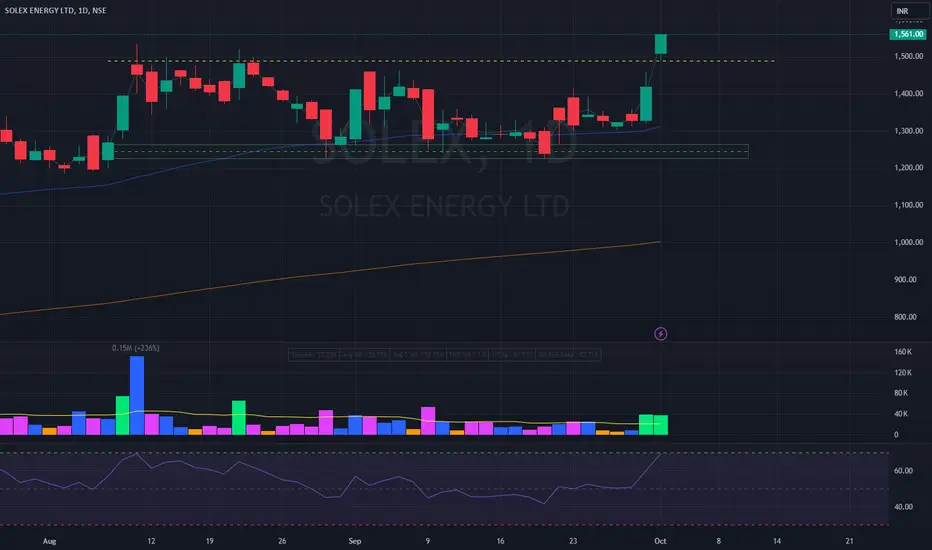Click the 60.00 RSI axis label
The height and width of the screenshot is (550, 932).
[x=903, y=471]
